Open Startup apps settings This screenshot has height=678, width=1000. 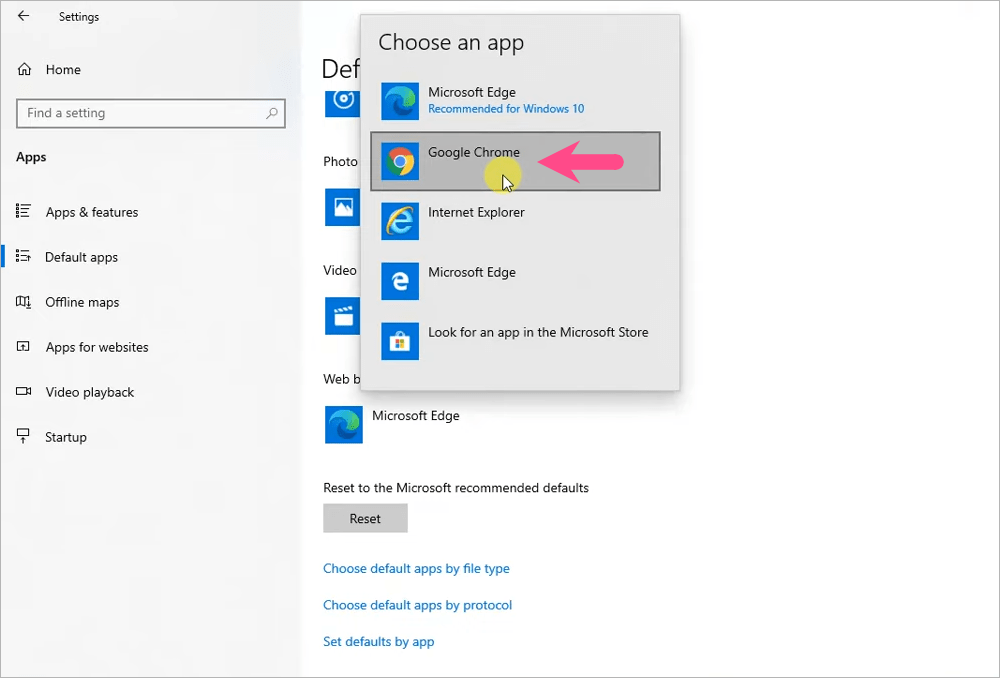65,437
